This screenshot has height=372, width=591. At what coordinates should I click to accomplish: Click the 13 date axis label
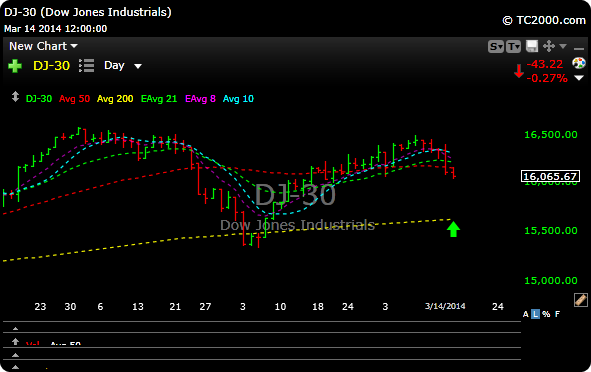[138, 306]
